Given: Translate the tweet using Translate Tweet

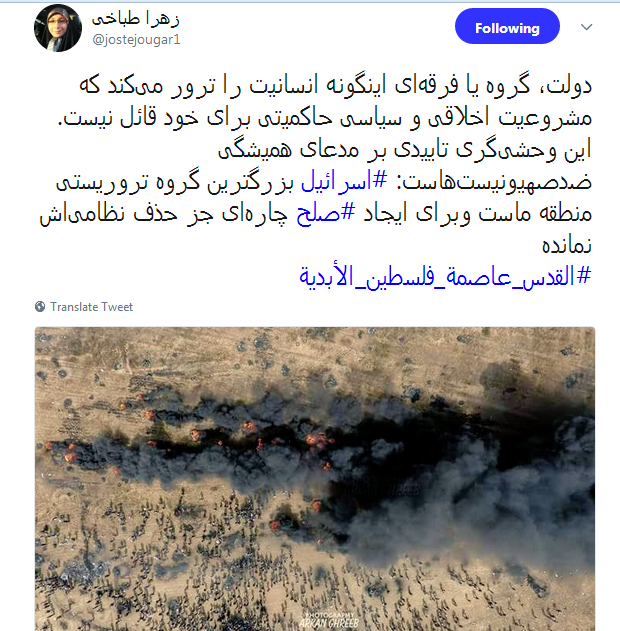Looking at the screenshot, I should tap(91, 307).
